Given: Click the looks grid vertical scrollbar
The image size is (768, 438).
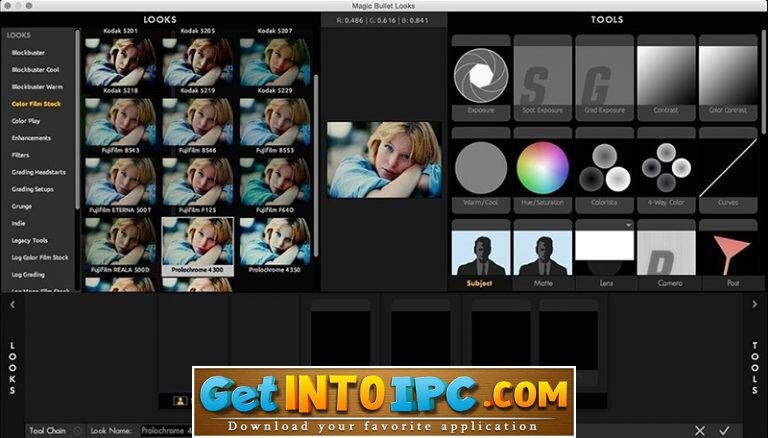Looking at the screenshot, I should pos(316,165).
